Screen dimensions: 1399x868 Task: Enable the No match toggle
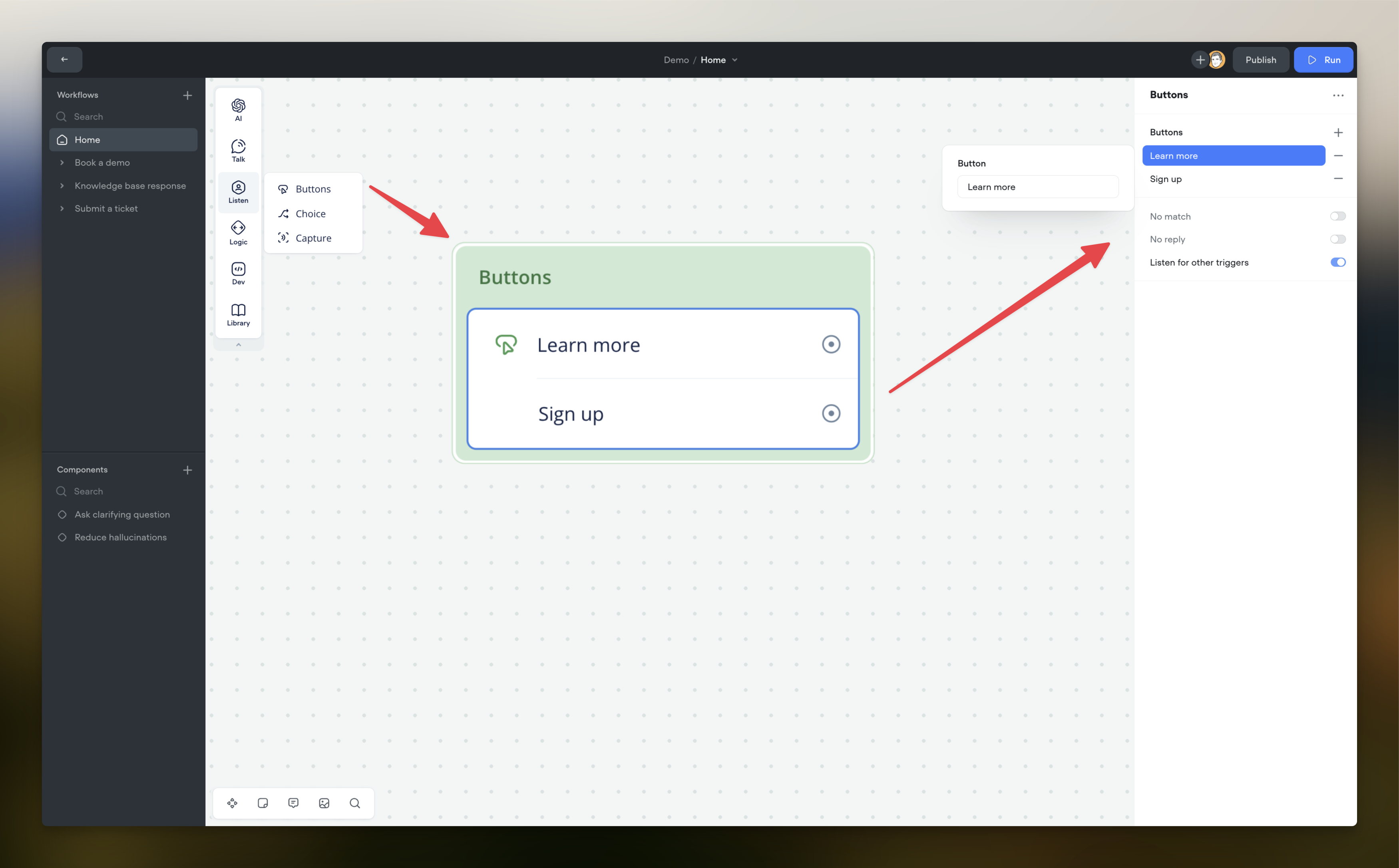coord(1338,216)
